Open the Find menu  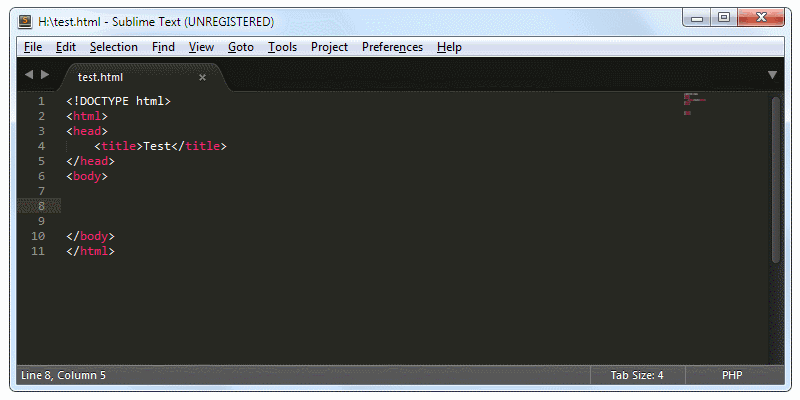(x=163, y=47)
